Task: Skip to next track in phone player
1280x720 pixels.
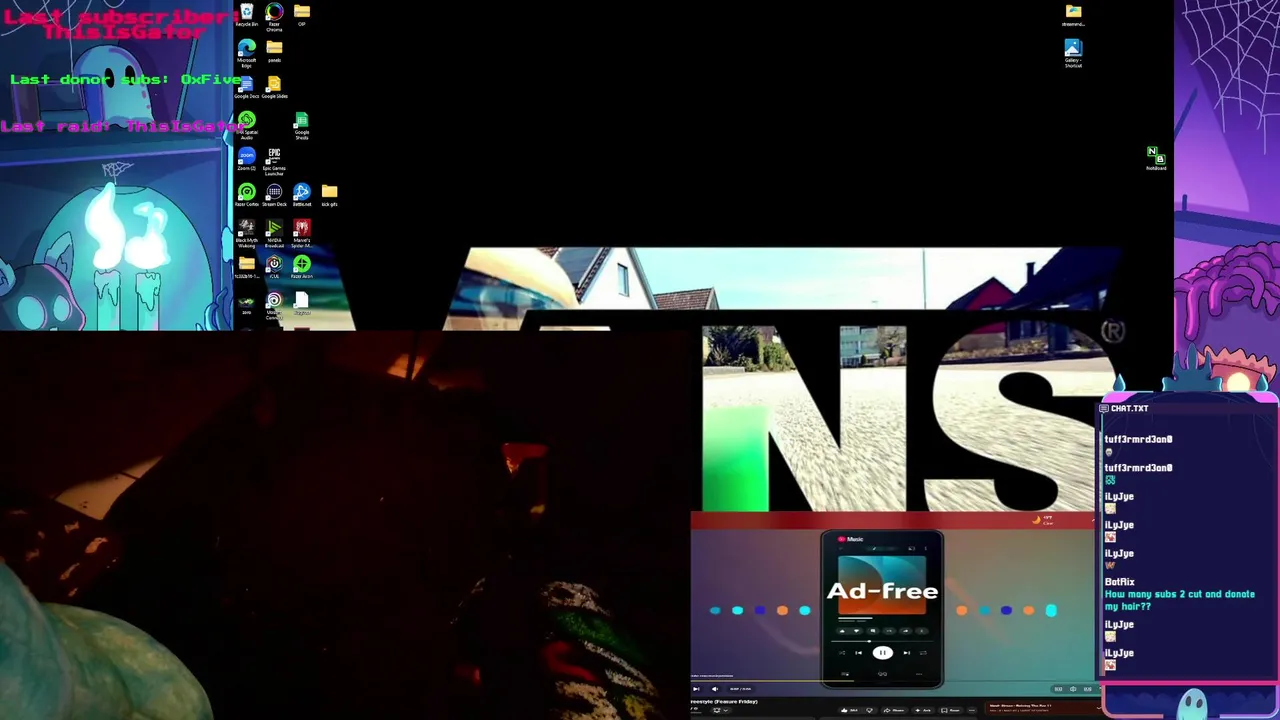Action: pos(907,653)
